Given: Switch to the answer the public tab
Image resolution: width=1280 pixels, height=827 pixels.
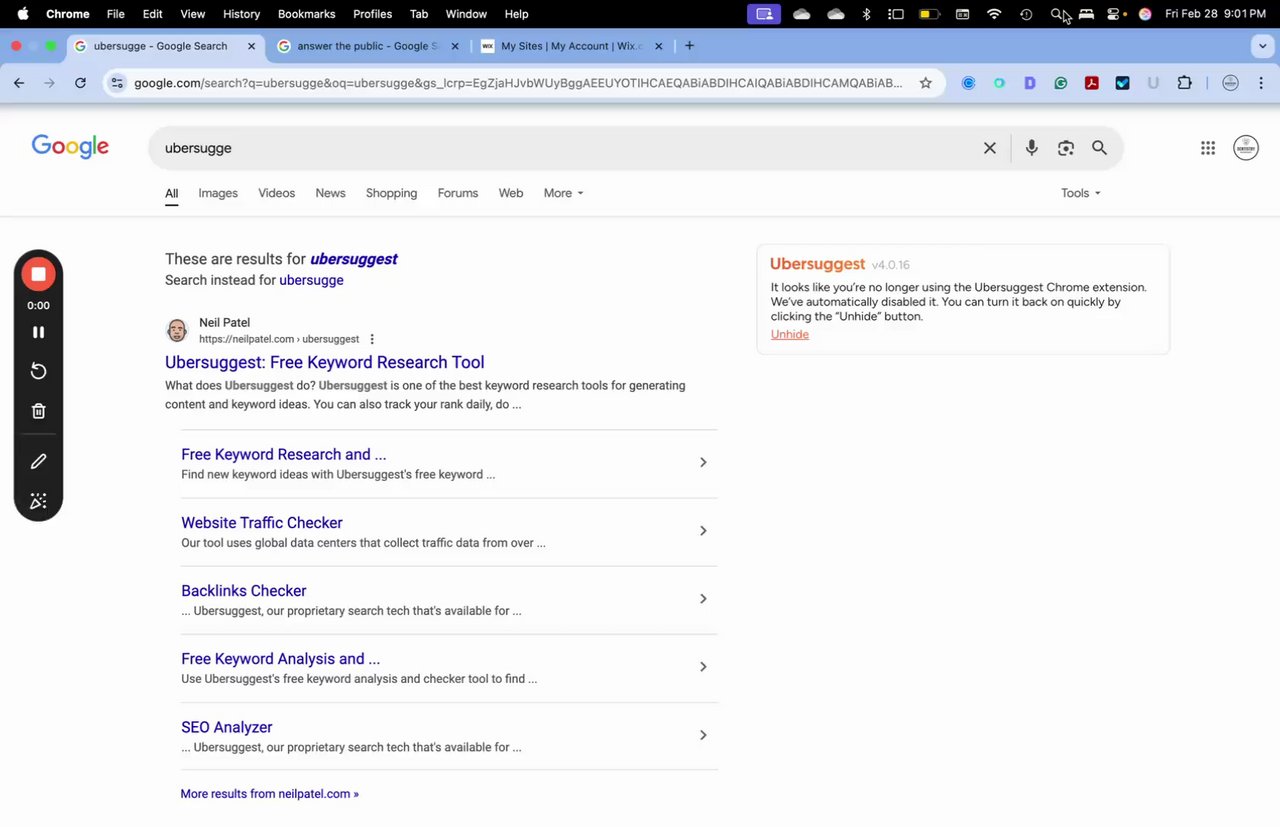Looking at the screenshot, I should tap(368, 46).
